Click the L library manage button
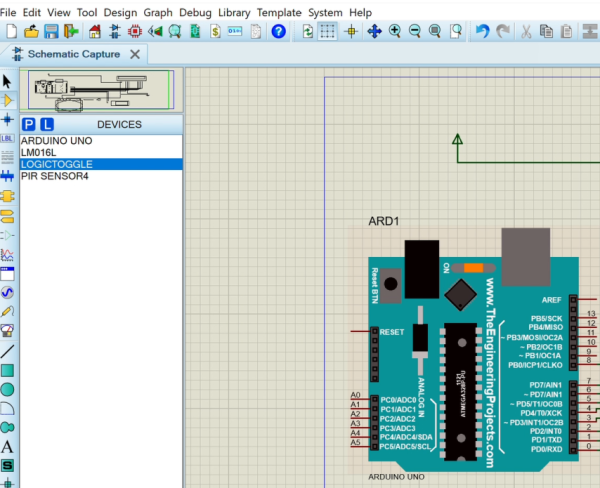600x488 pixels. coord(47,124)
